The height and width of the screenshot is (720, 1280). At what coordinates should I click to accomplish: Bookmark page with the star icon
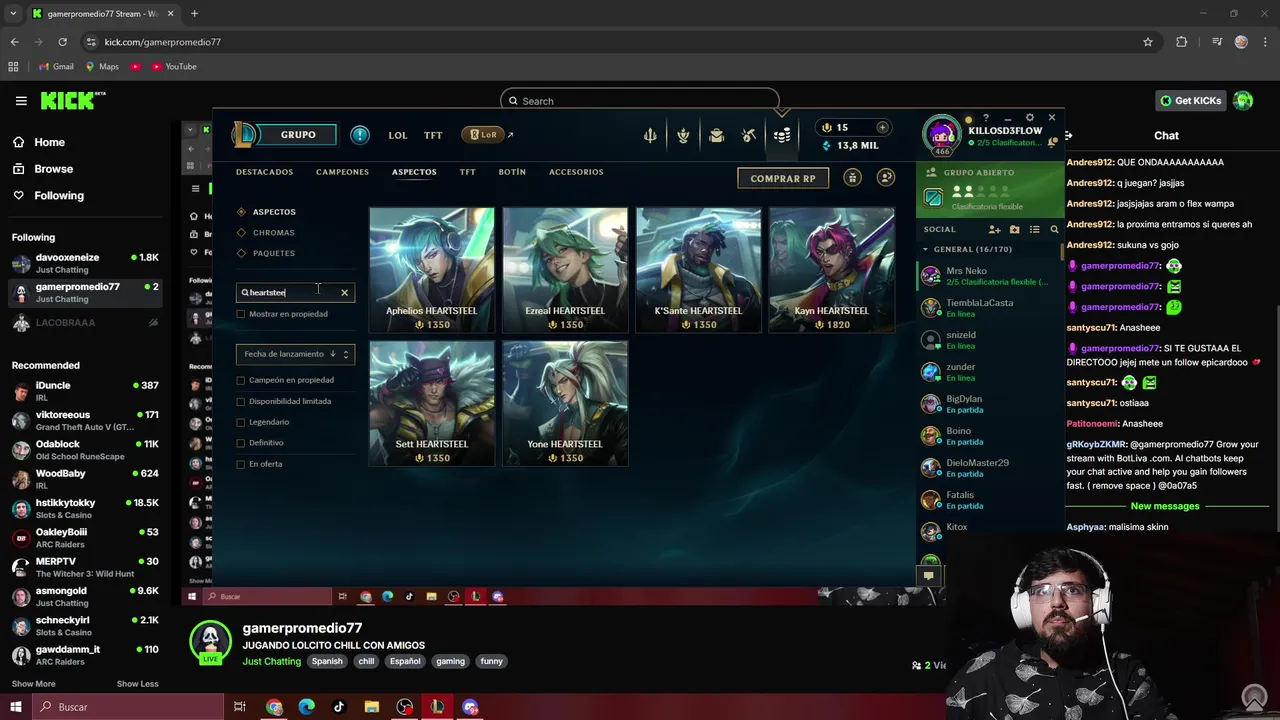pos(1148,42)
